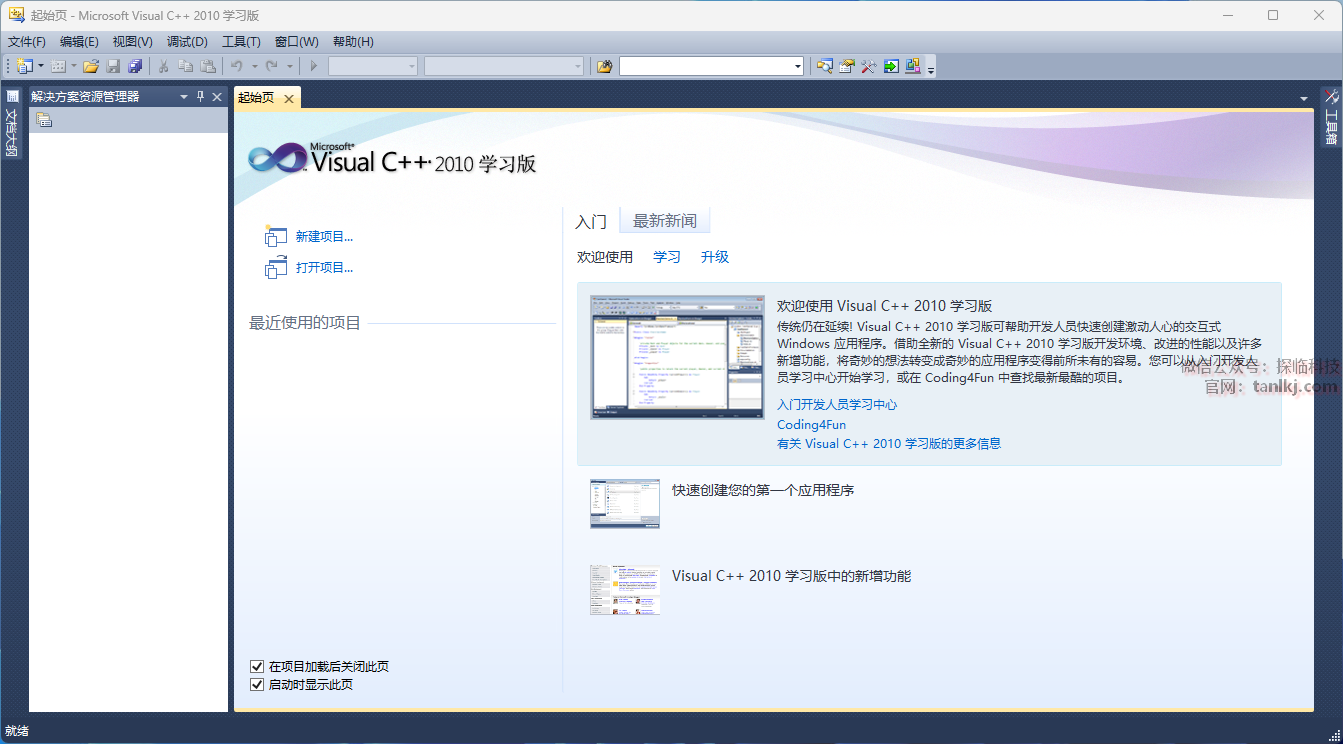Open the Coding4Fun link
The image size is (1343, 744).
811,425
